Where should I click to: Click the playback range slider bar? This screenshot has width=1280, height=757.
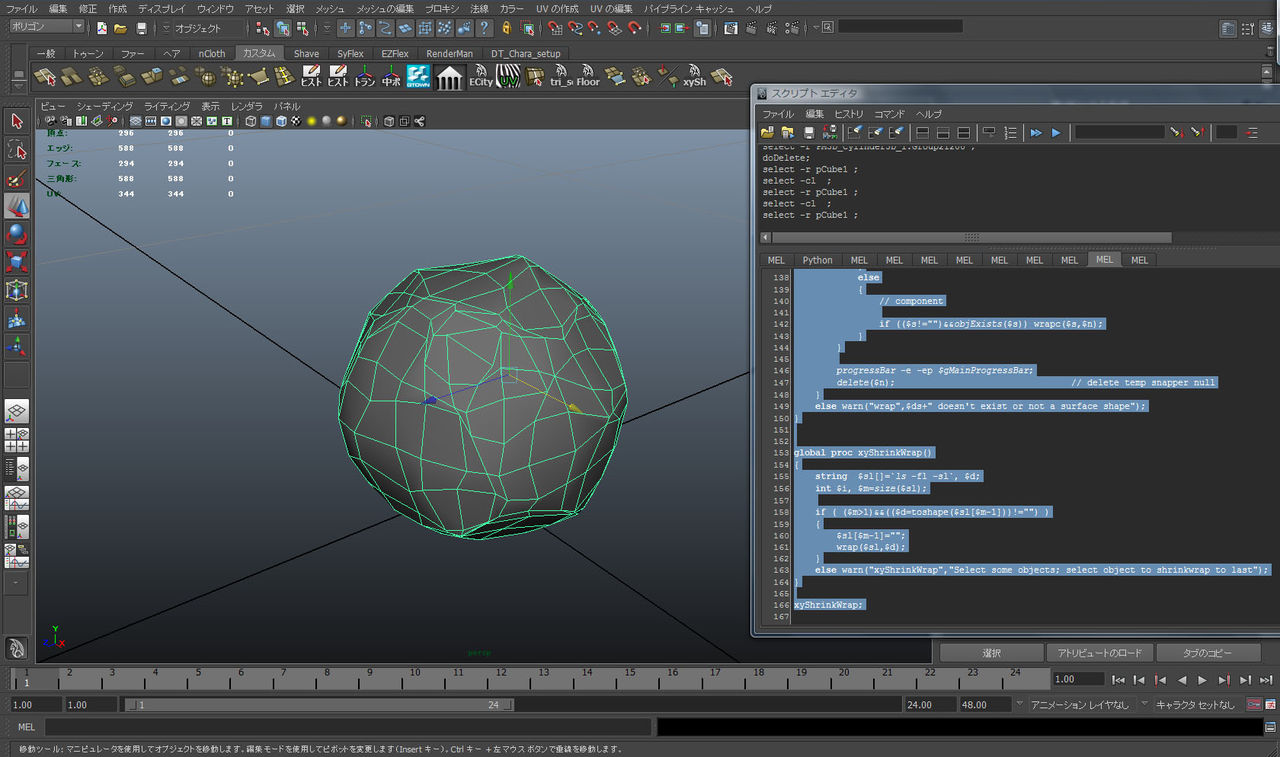click(x=318, y=705)
